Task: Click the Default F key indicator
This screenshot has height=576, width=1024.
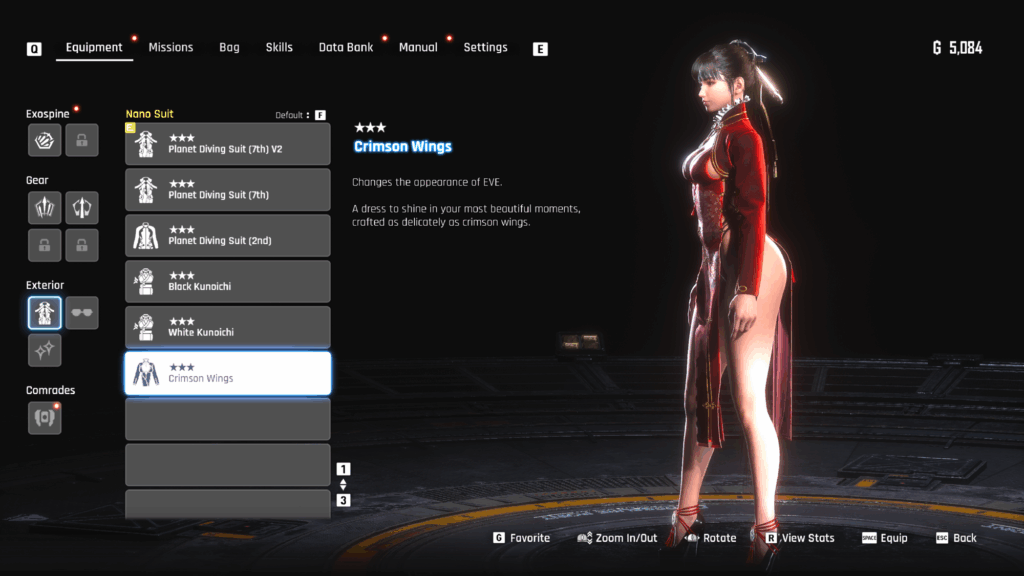Action: pos(320,115)
